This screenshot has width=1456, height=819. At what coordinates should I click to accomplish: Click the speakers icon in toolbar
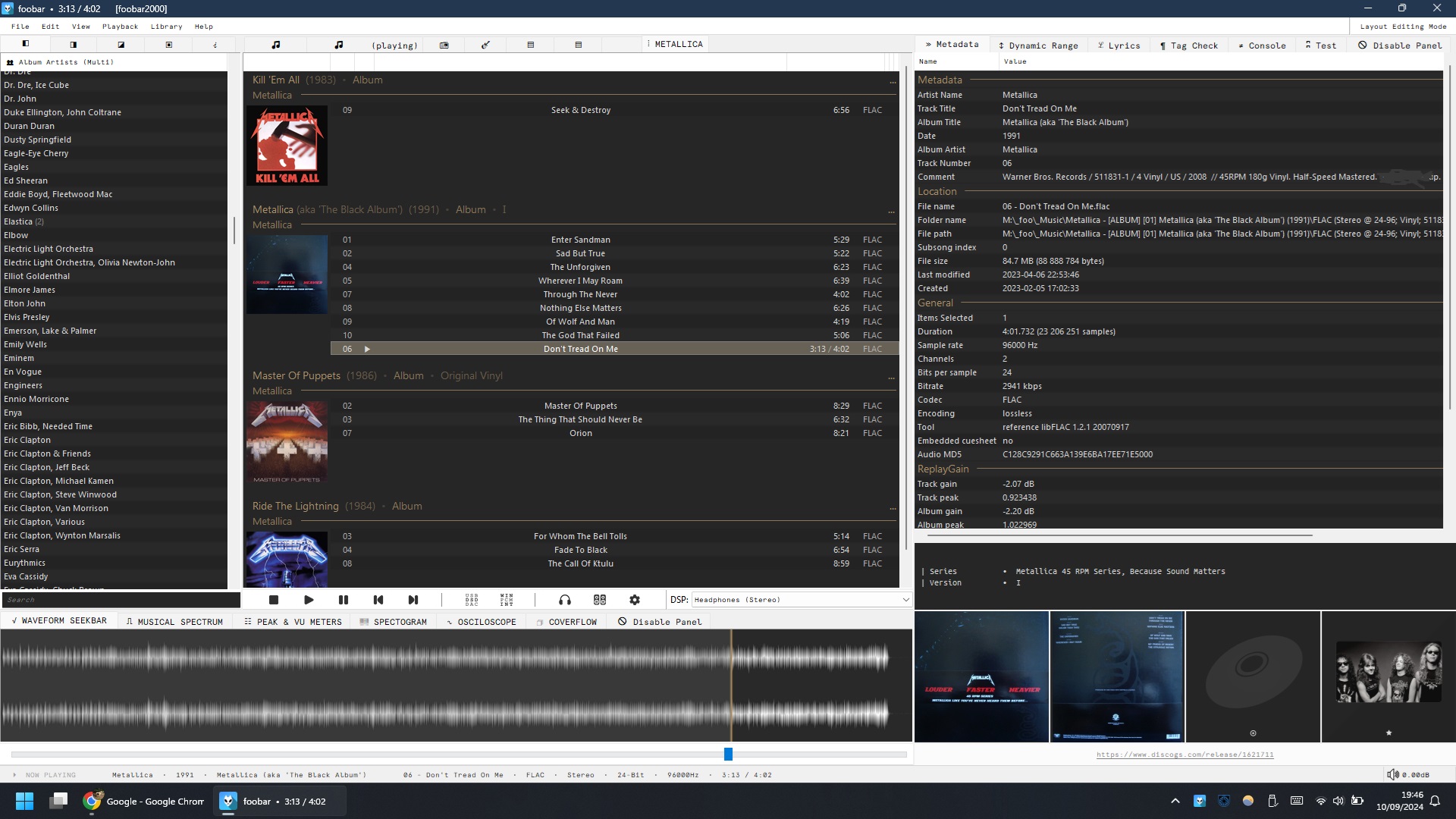[600, 600]
